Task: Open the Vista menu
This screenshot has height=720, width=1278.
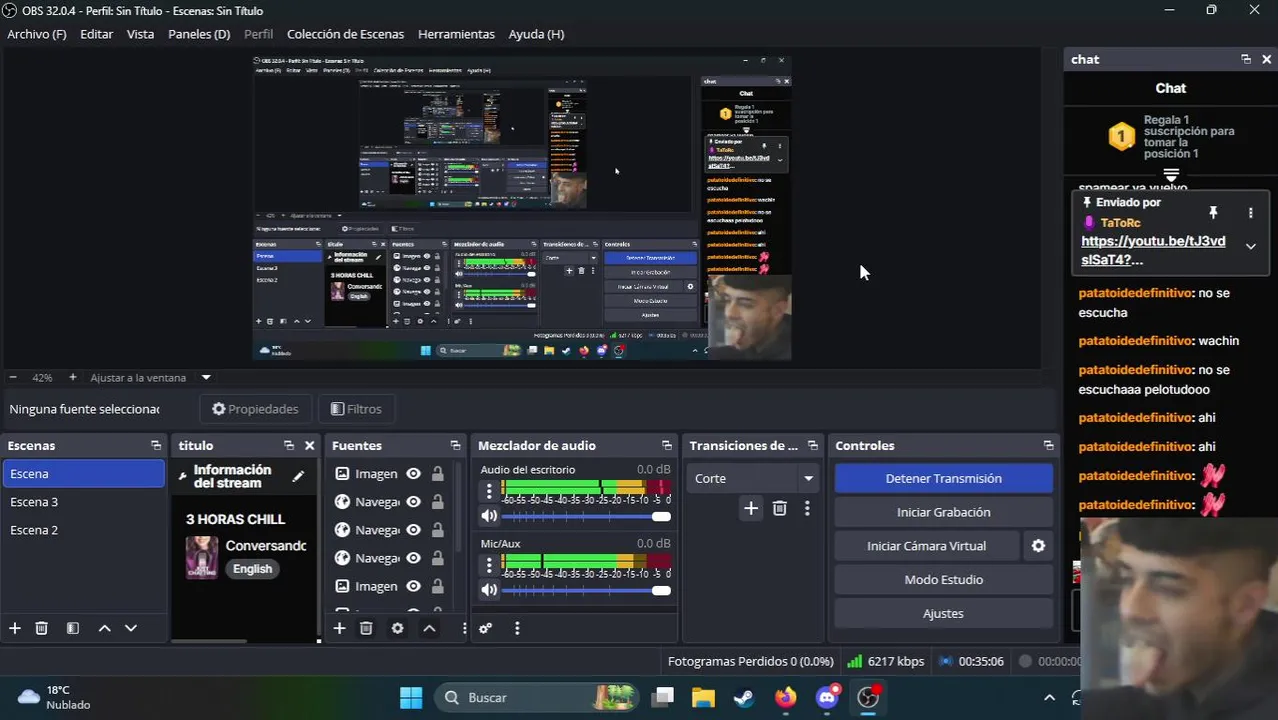Action: pos(140,34)
